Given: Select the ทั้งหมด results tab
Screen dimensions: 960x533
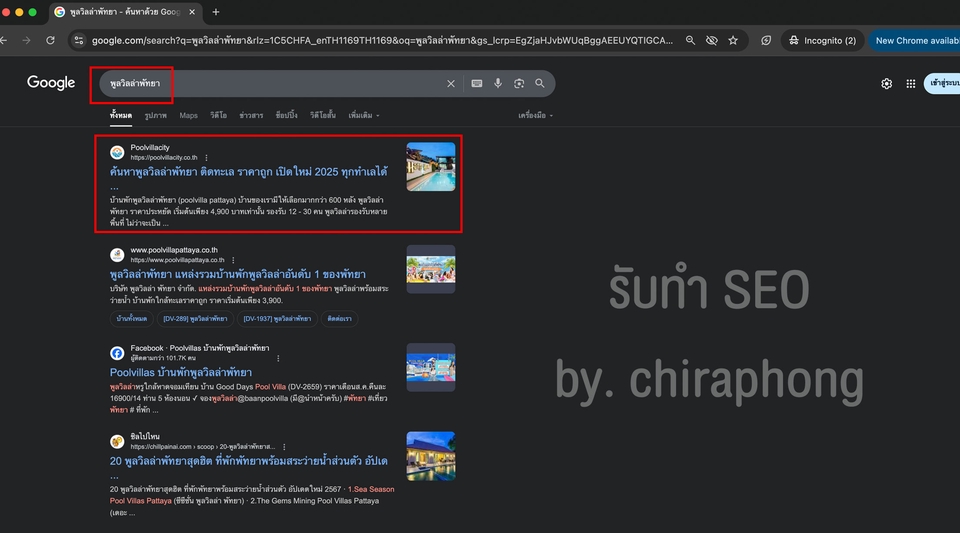Looking at the screenshot, I should click(x=121, y=115).
